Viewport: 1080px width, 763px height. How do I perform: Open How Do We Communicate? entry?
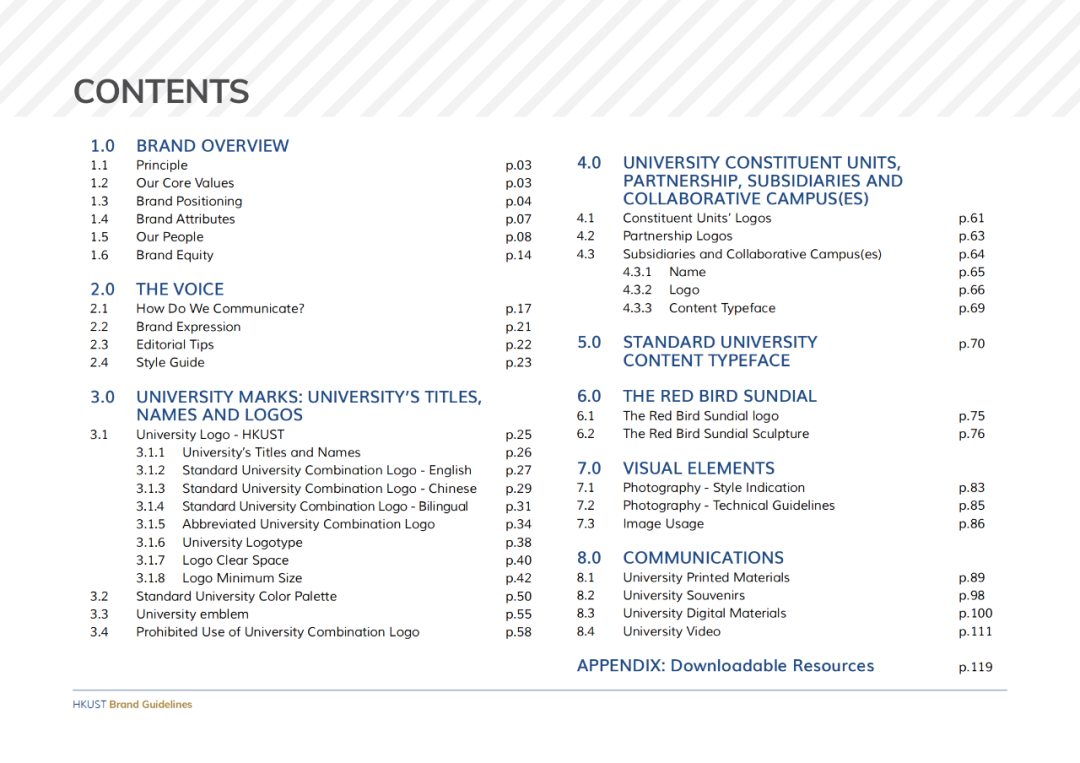(220, 309)
